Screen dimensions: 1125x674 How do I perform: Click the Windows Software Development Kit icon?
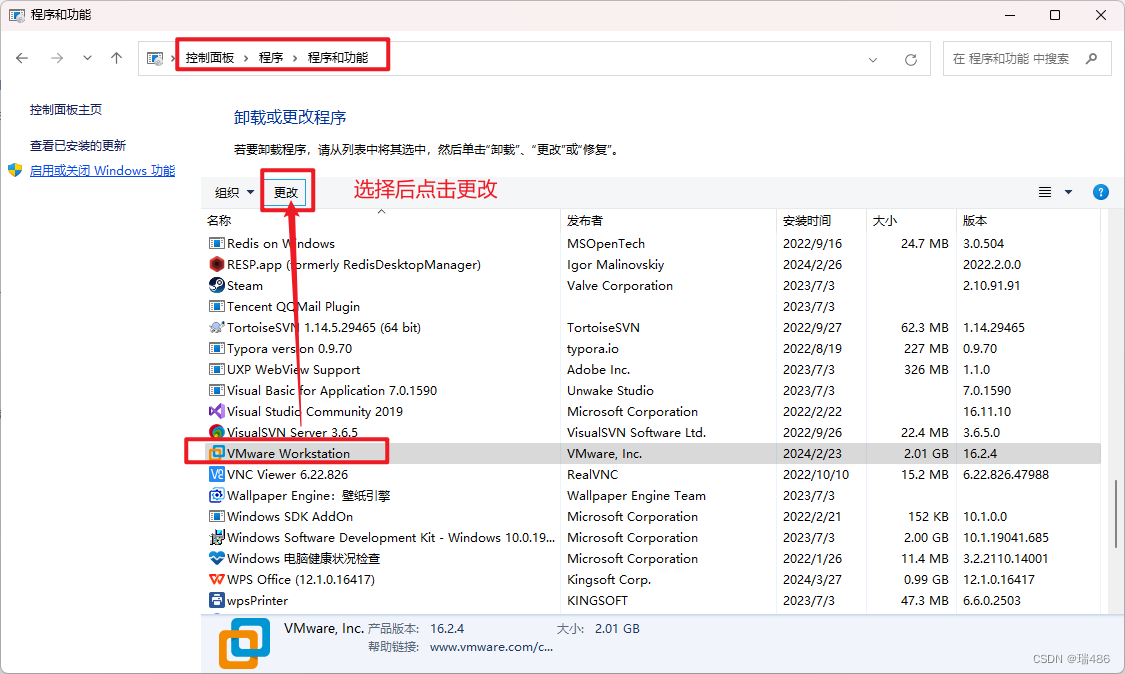tap(216, 537)
